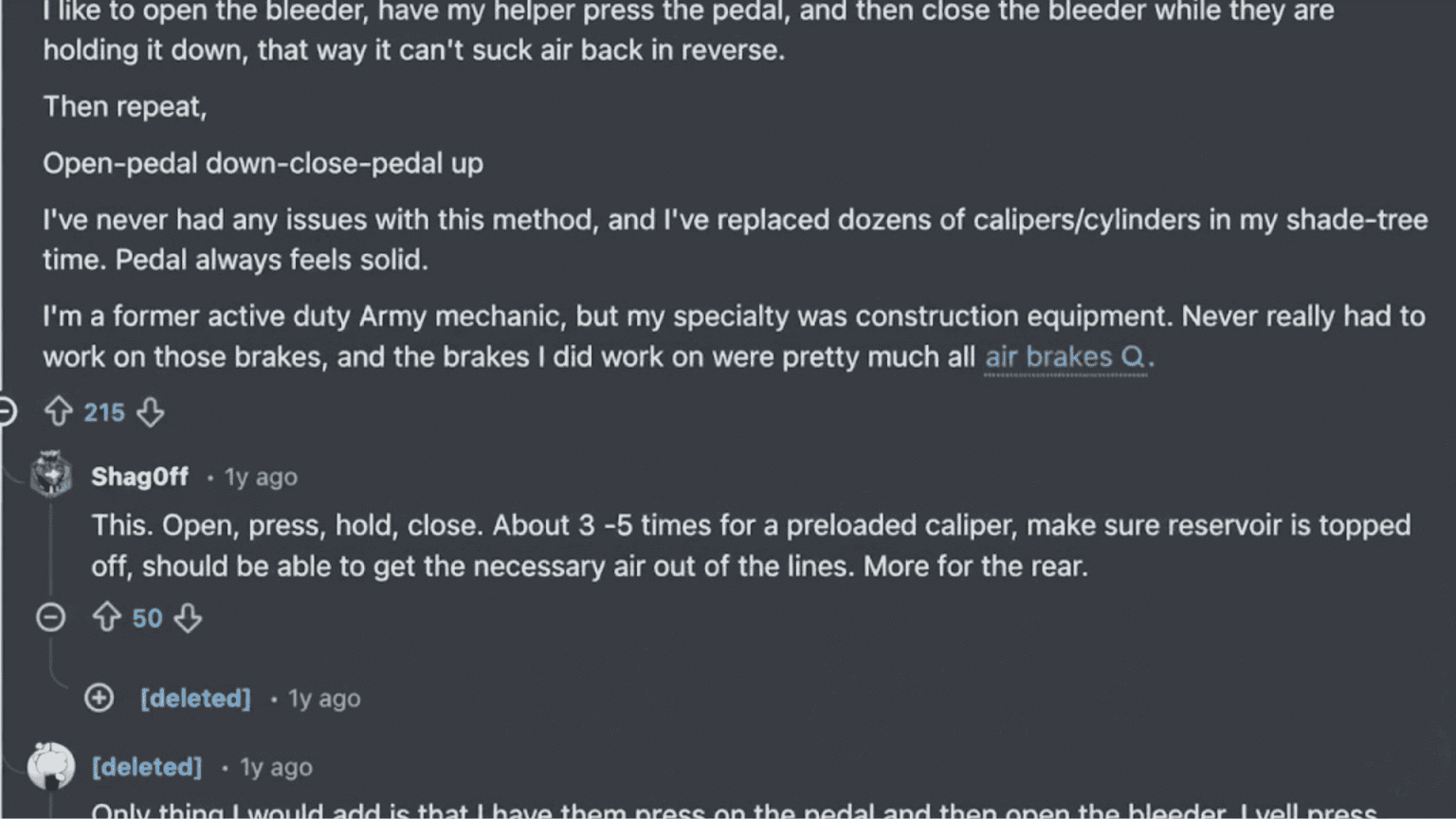Screen dimensions: 1456x819
Task: Collapse ShagOff's comment thread
Action: tap(51, 617)
